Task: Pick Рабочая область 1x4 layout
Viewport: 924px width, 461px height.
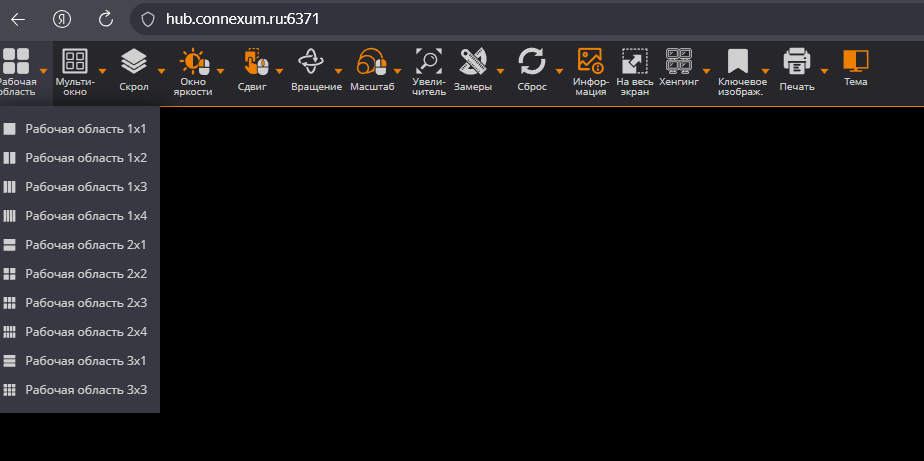Action: (x=80, y=216)
